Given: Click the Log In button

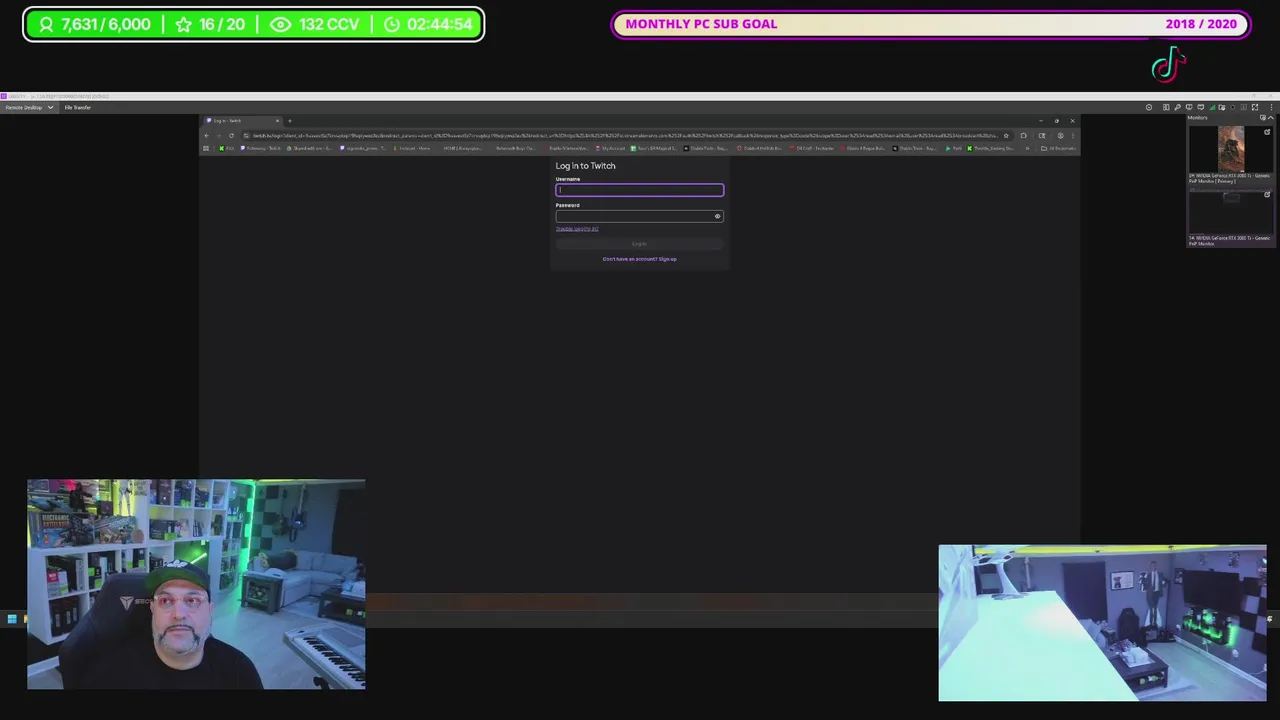Looking at the screenshot, I should pyautogui.click(x=639, y=244).
